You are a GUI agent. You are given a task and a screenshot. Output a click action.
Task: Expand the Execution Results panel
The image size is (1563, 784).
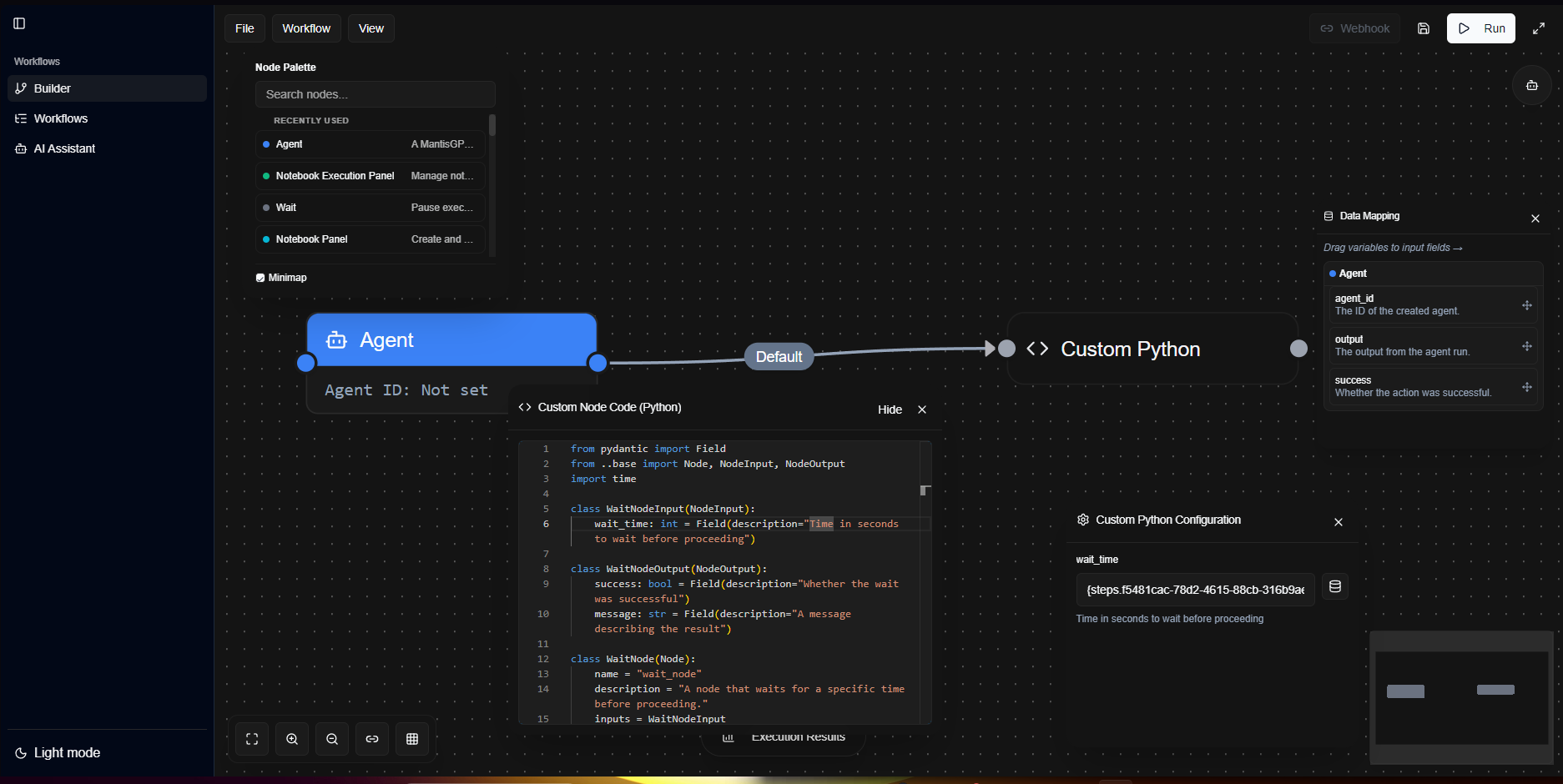point(783,736)
